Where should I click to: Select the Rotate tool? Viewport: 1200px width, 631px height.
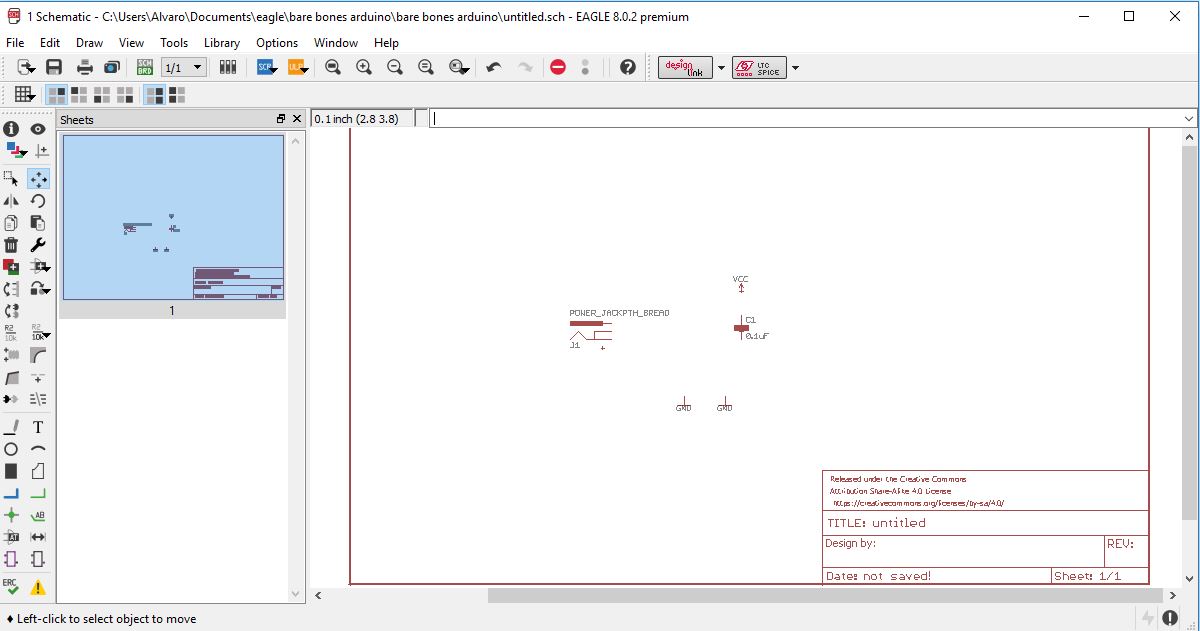click(38, 201)
